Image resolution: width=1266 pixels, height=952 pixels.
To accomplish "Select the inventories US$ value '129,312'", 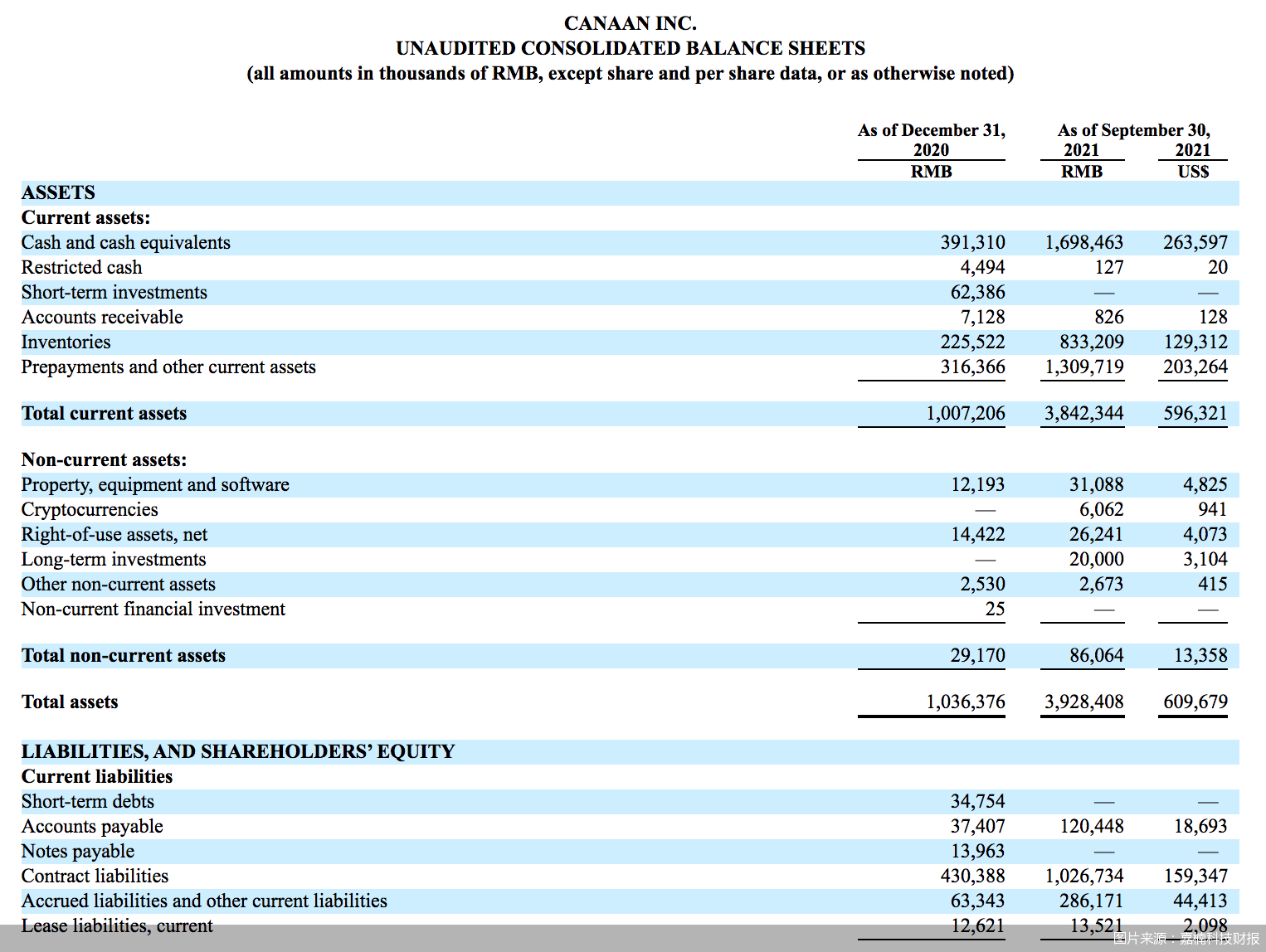I will click(x=1195, y=342).
